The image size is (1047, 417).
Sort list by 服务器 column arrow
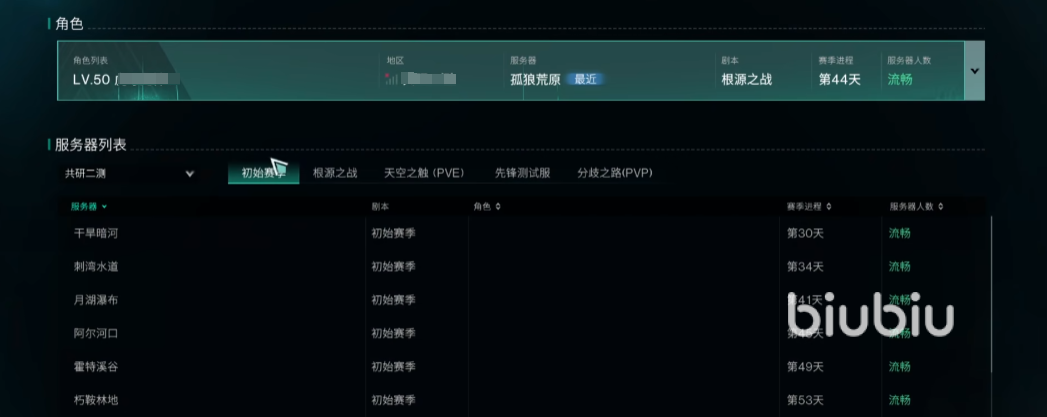[x=104, y=207]
